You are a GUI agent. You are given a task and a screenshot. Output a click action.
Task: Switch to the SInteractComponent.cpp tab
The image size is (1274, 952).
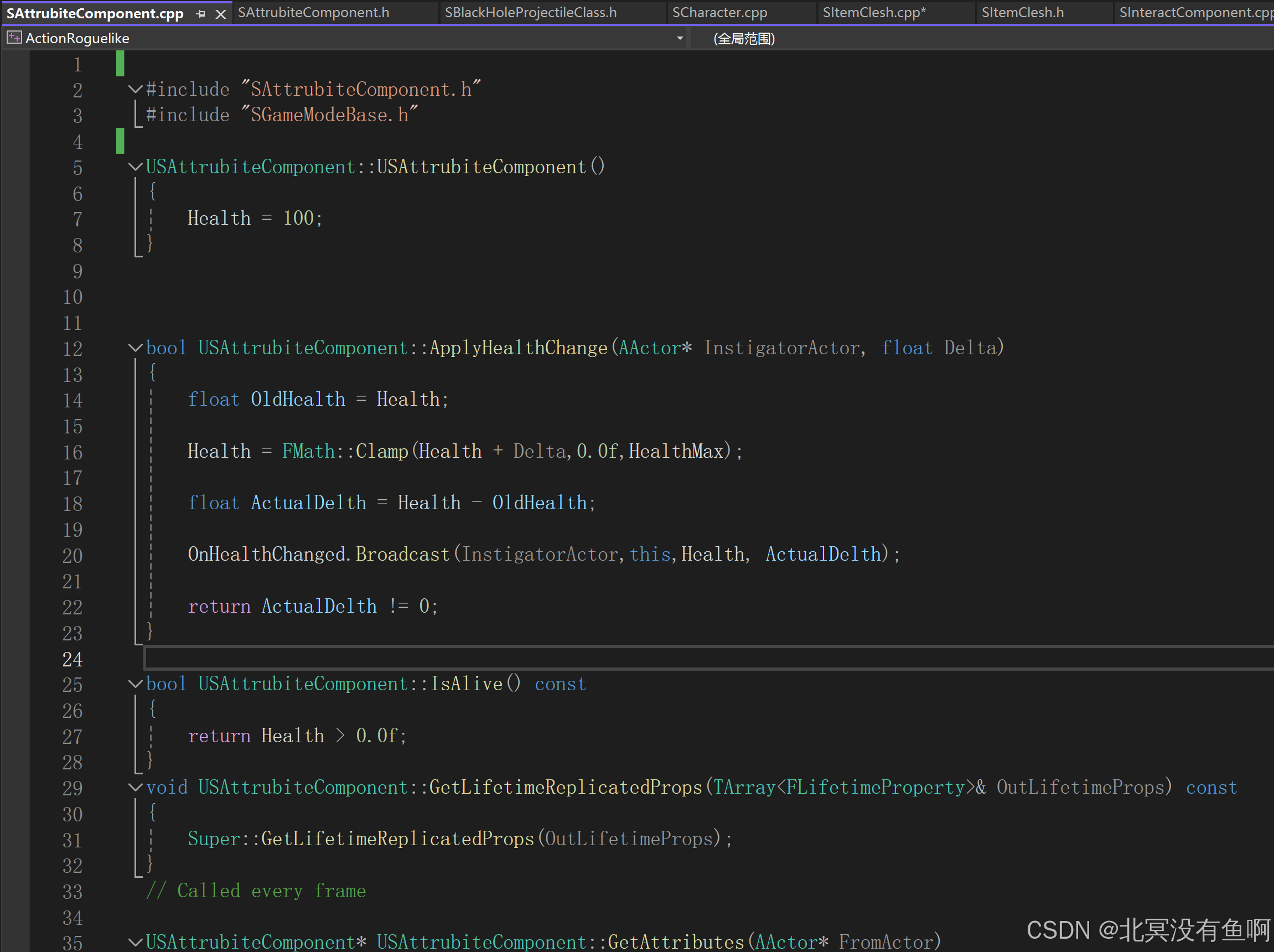pos(1193,12)
